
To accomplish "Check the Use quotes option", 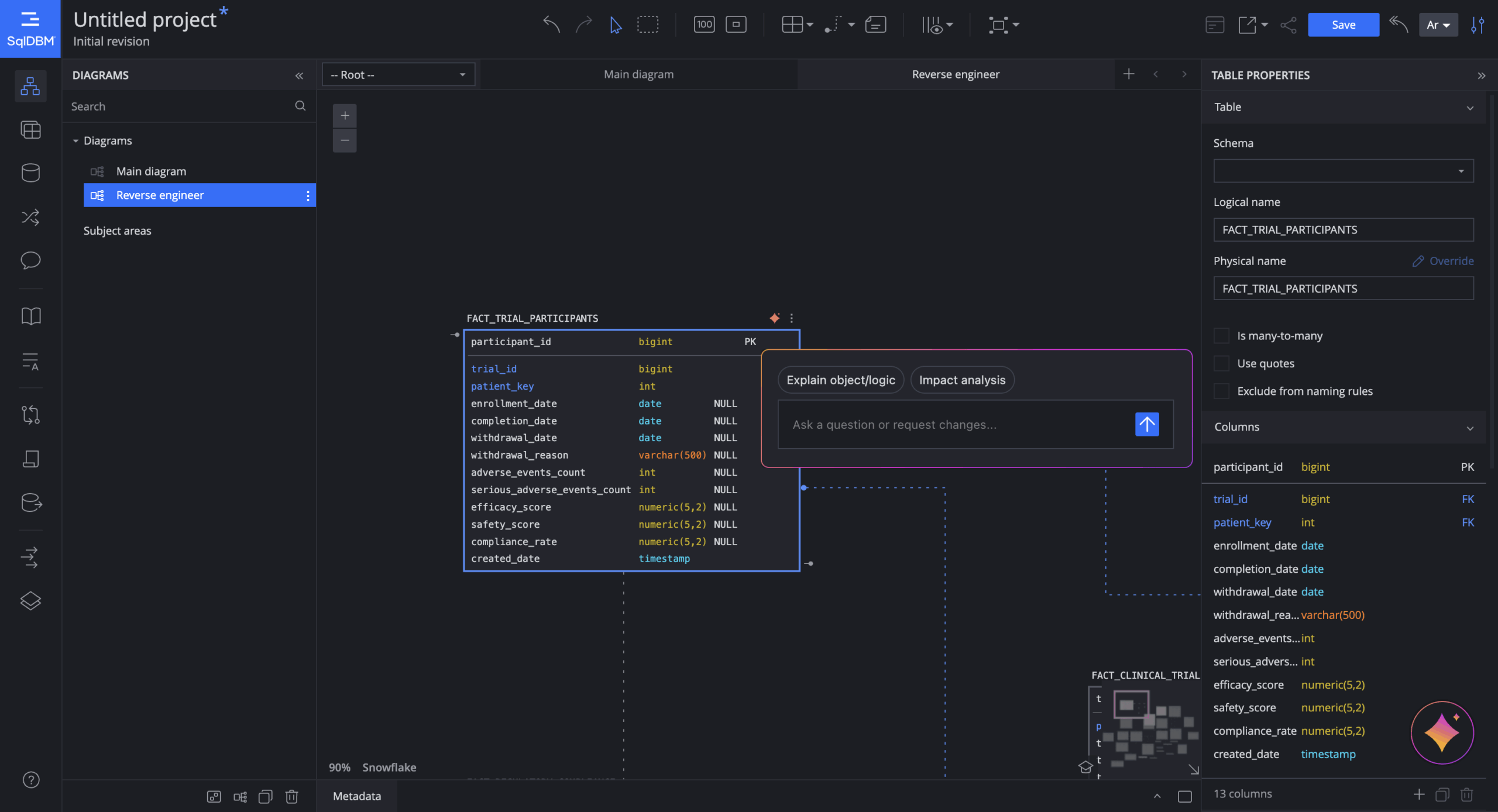I will [1221, 363].
